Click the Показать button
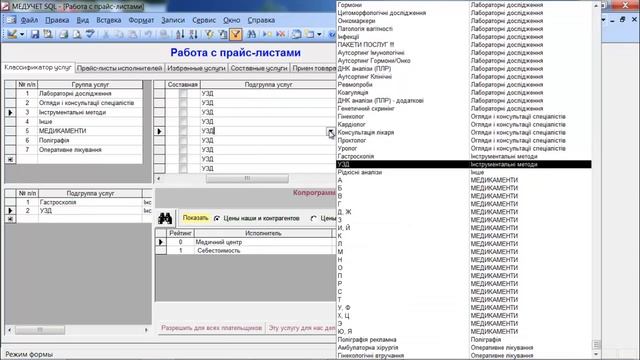 point(195,218)
